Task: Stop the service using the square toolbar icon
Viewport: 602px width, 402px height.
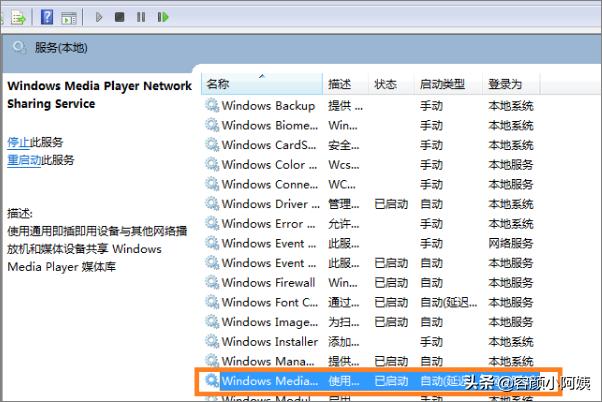Action: click(x=120, y=17)
